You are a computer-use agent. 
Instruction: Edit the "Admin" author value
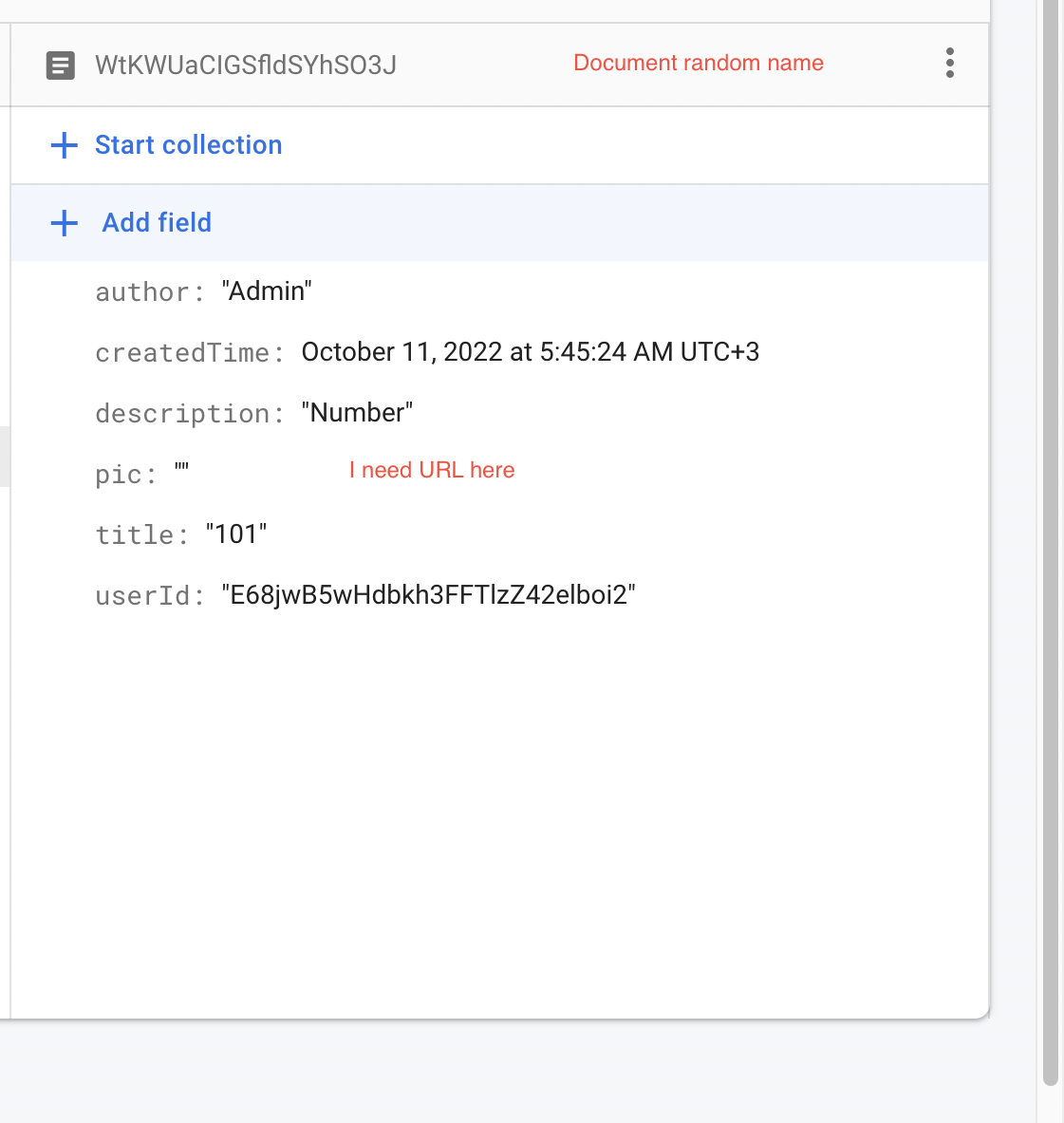point(267,291)
